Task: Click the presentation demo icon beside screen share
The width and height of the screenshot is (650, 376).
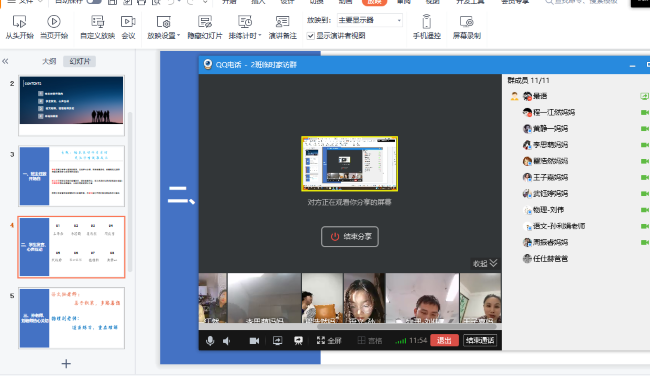Action: tap(298, 341)
